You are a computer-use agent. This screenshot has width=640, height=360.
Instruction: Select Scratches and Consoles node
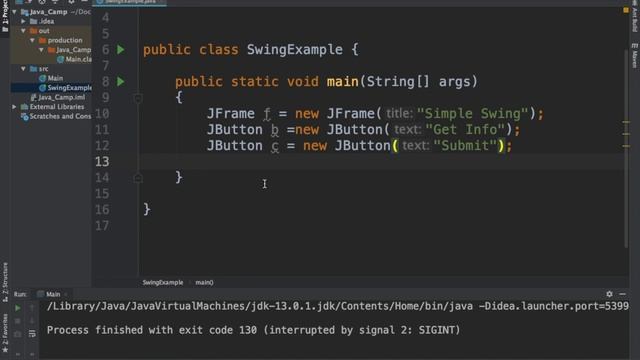(x=56, y=116)
